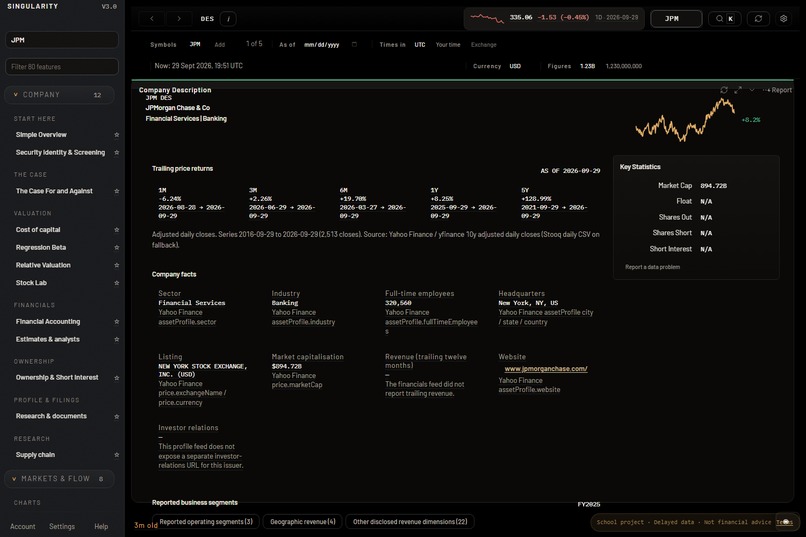Image resolution: width=806 pixels, height=537 pixels.
Task: Select Geographic revenue (4) tab
Action: pyautogui.click(x=303, y=522)
